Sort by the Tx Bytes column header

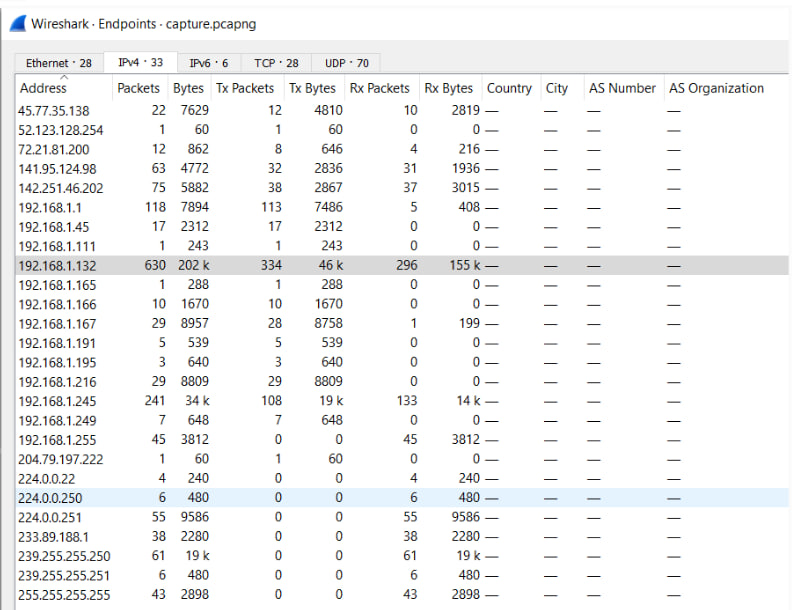pyautogui.click(x=312, y=88)
